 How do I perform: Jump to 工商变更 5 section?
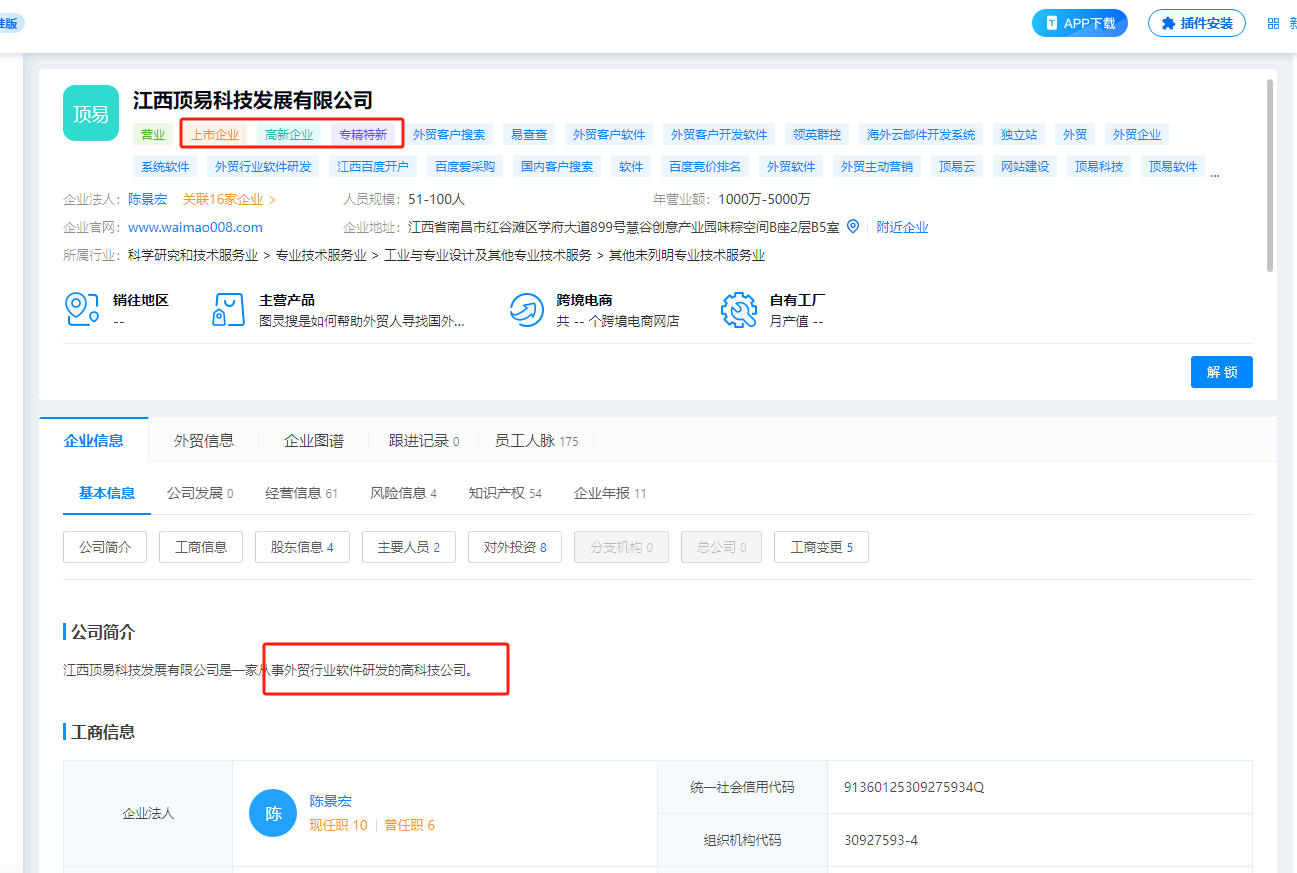(x=822, y=547)
